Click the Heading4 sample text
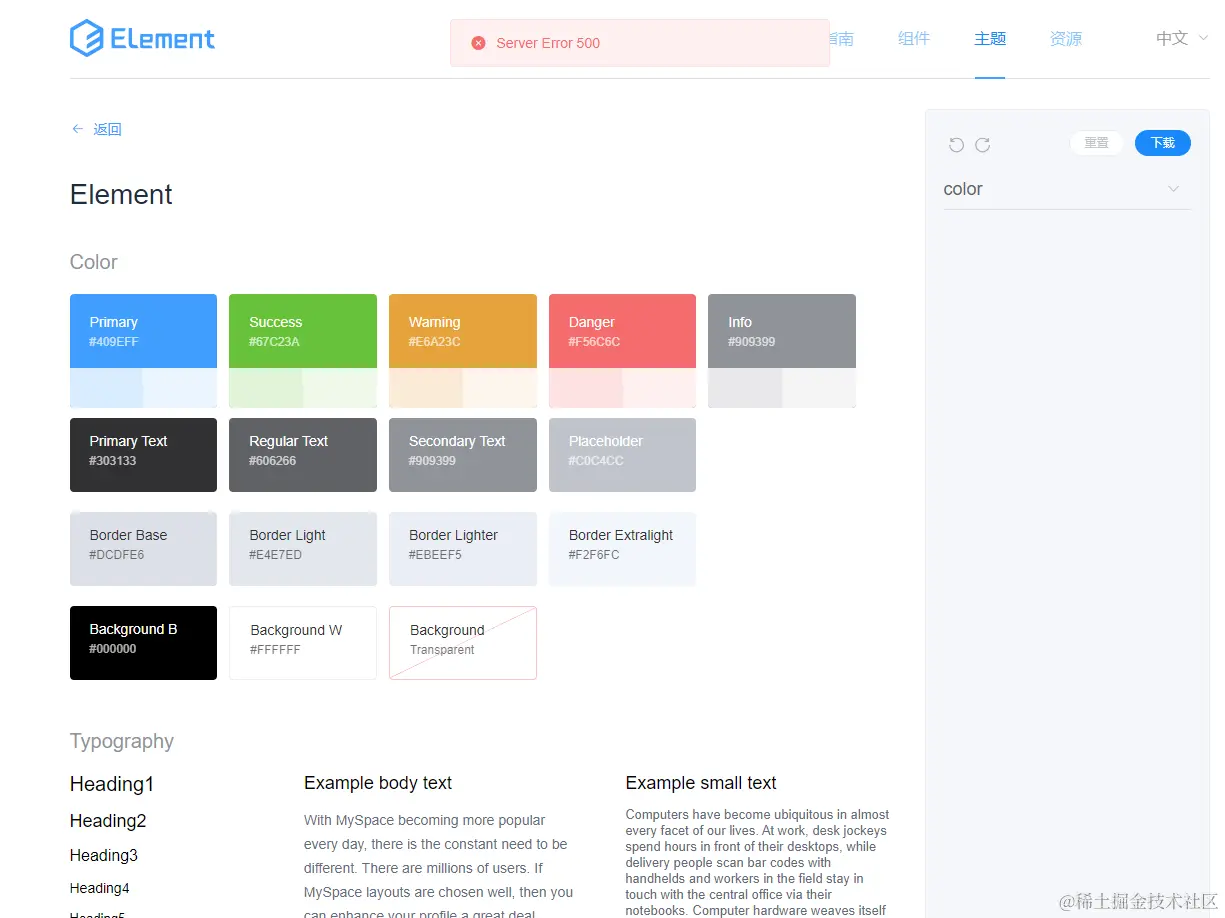 tap(100, 888)
